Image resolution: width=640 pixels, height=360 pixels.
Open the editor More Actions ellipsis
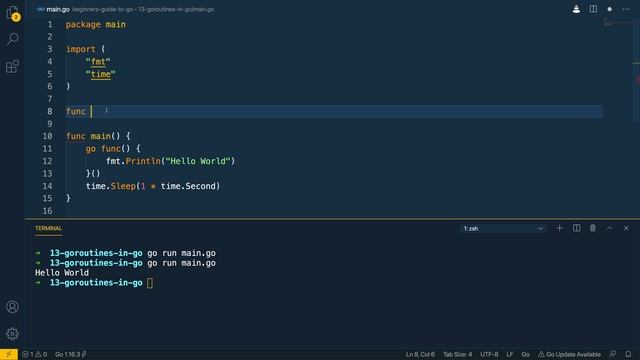tap(626, 9)
